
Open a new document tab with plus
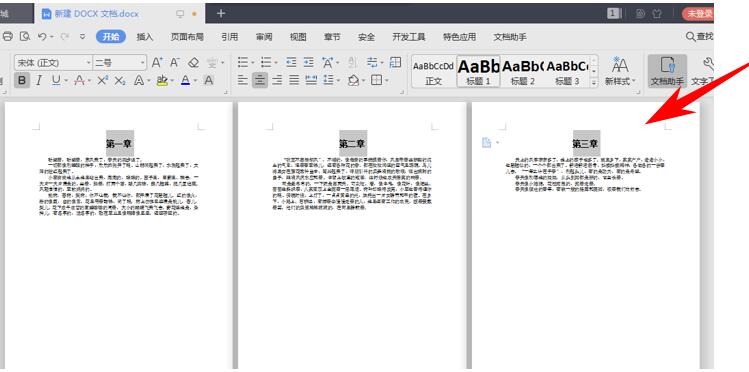(x=221, y=13)
